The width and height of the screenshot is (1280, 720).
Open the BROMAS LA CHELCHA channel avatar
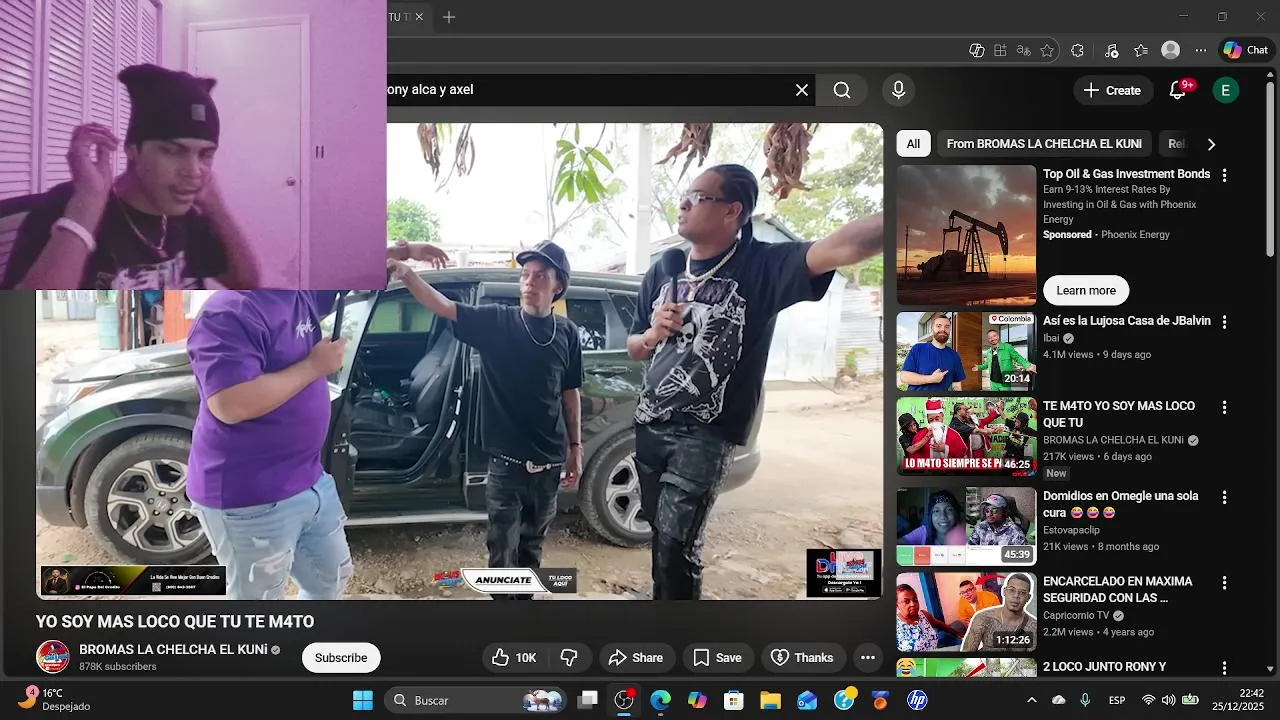coord(53,657)
